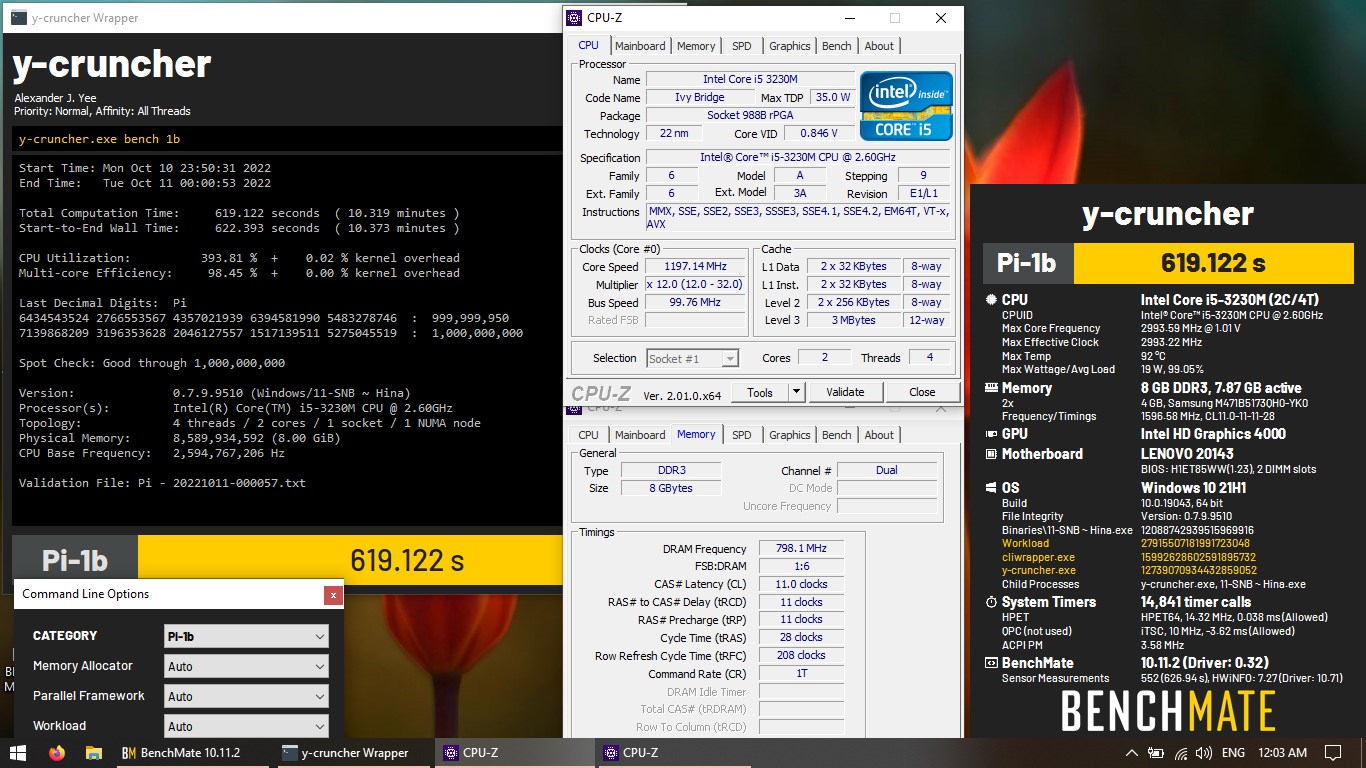Screen dimensions: 1366x768
Task: Click the Memory module icon in BenchMate panel
Action: 991,388
